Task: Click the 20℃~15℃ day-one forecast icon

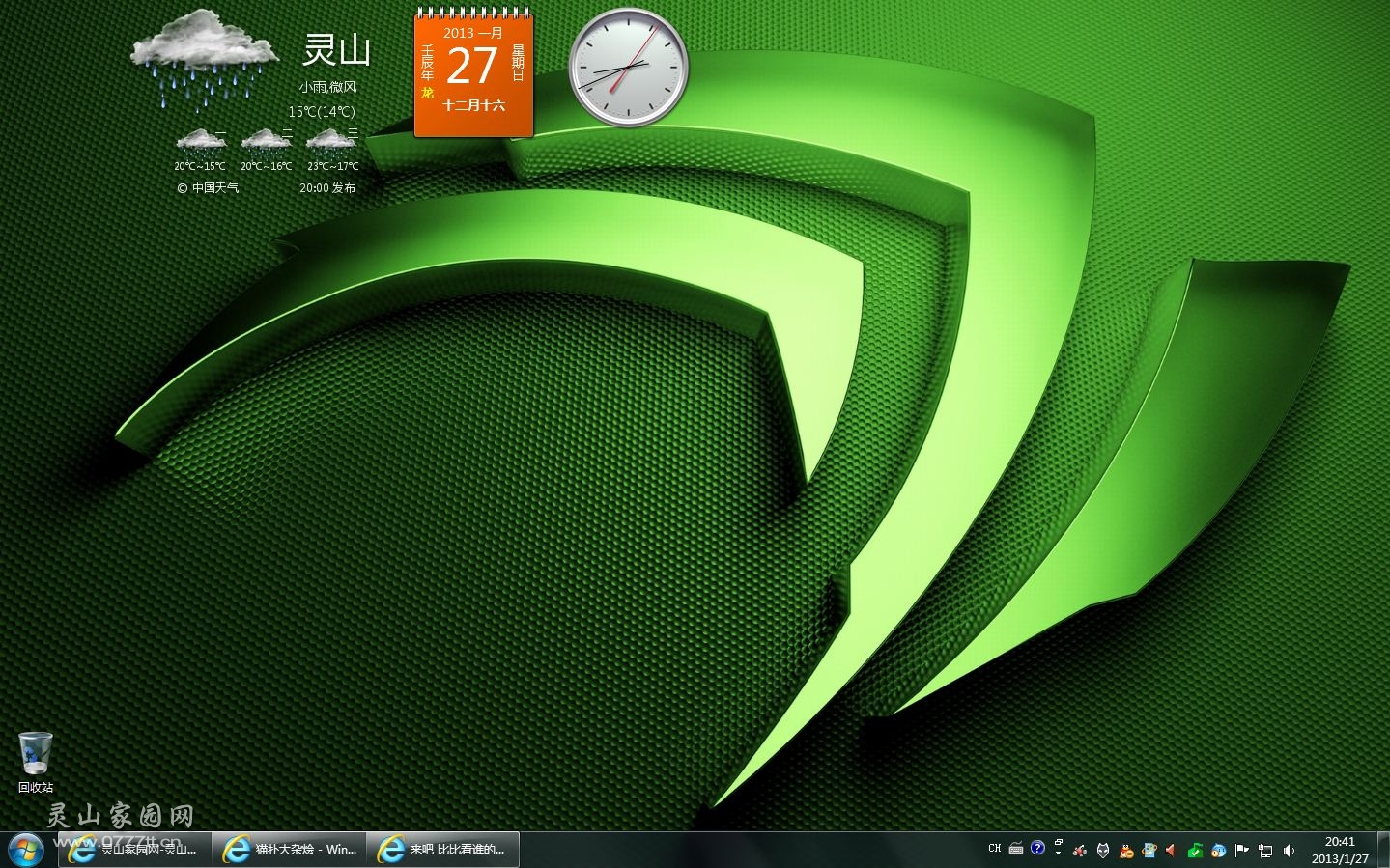Action: pyautogui.click(x=200, y=143)
